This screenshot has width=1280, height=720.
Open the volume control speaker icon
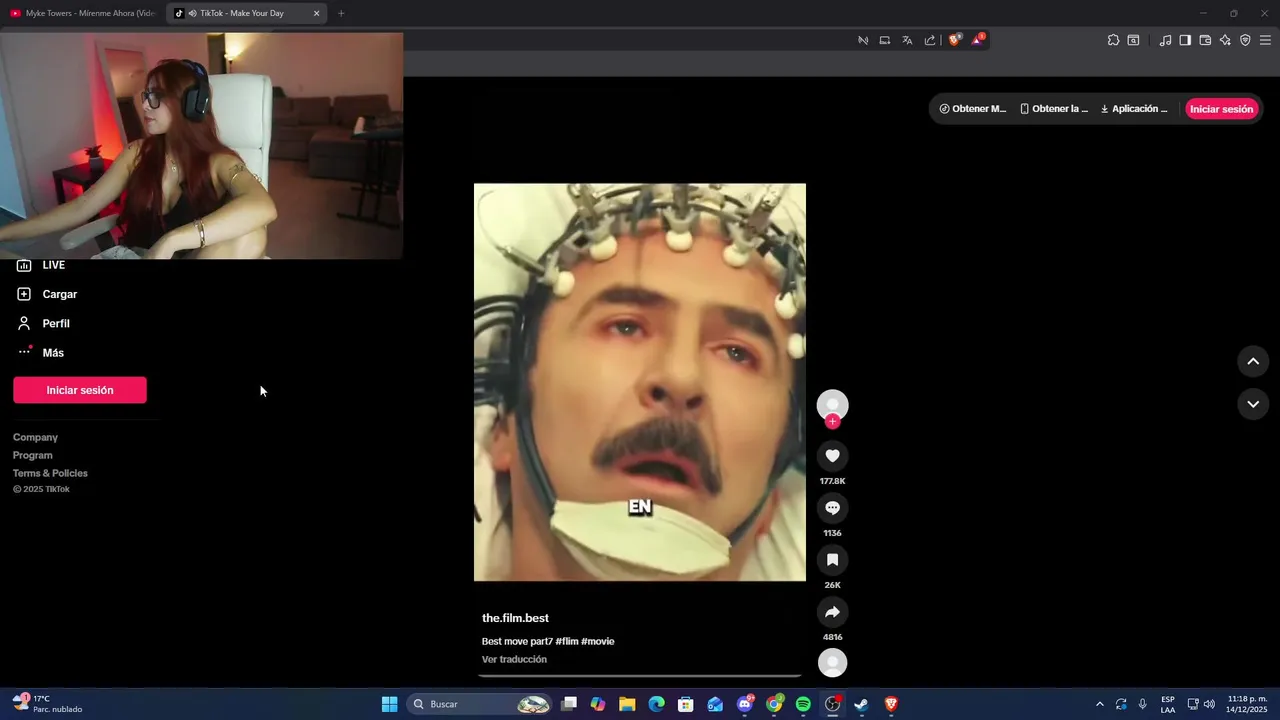pos(1209,704)
